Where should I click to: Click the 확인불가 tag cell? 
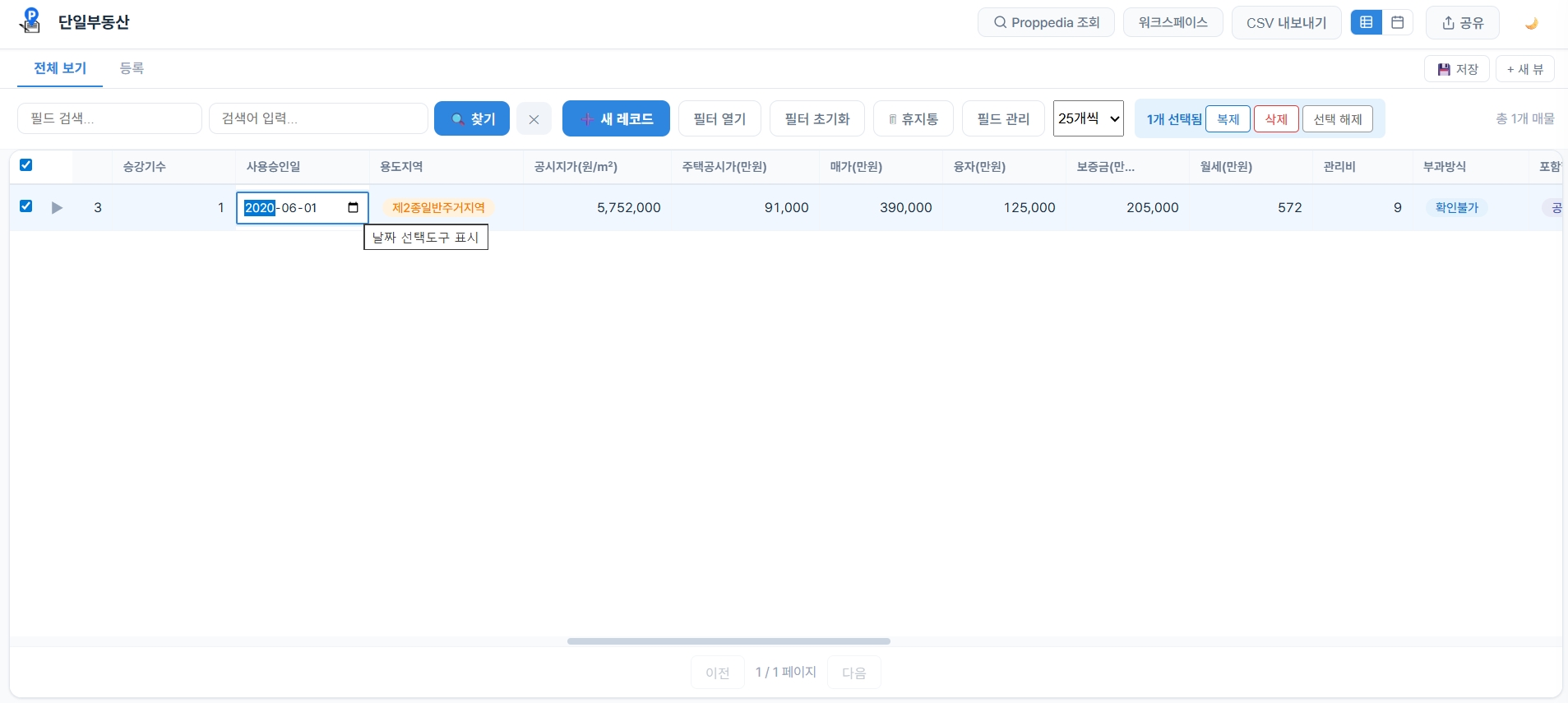(1456, 207)
